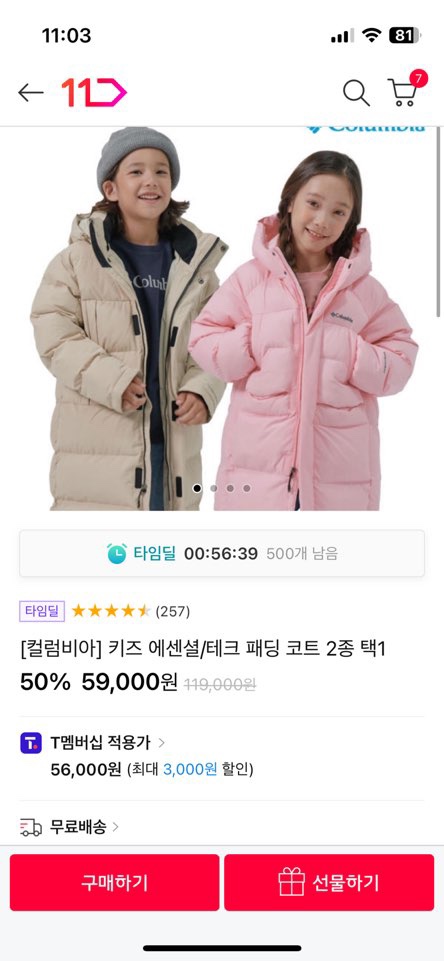
Task: Open the star rating reviews (257)
Action: (x=131, y=611)
